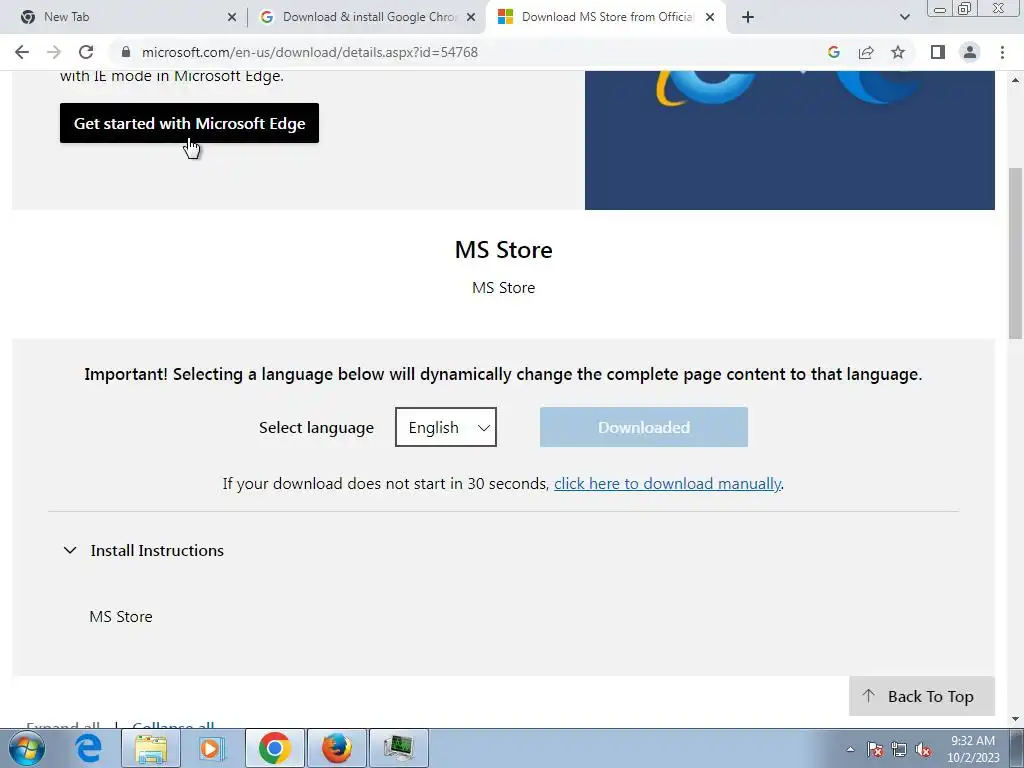Share this page using share icon
Screen dimensions: 1024x768
pos(866,52)
